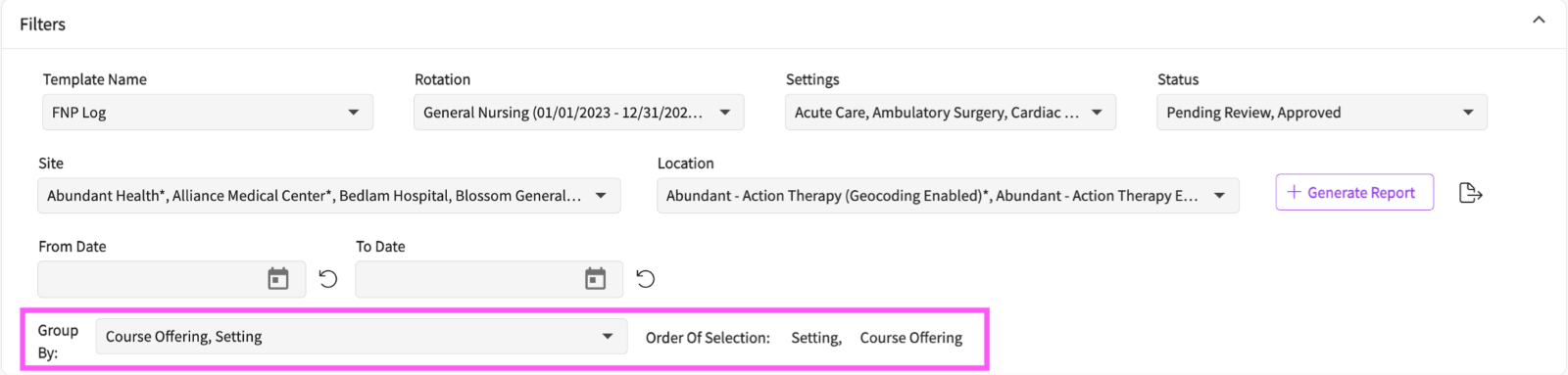Click the FNP Log template value
The height and width of the screenshot is (375, 1568).
tap(79, 113)
